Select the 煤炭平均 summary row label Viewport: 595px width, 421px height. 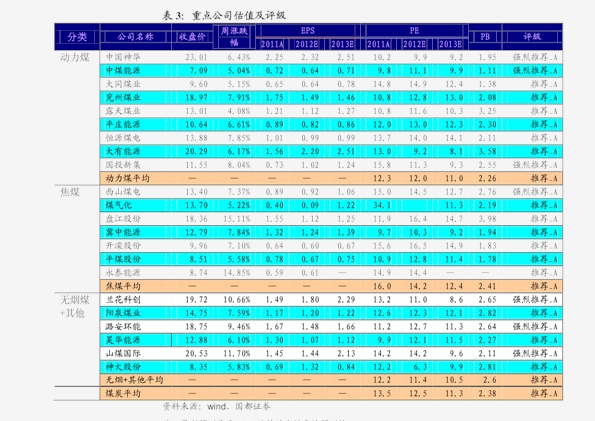click(x=123, y=394)
